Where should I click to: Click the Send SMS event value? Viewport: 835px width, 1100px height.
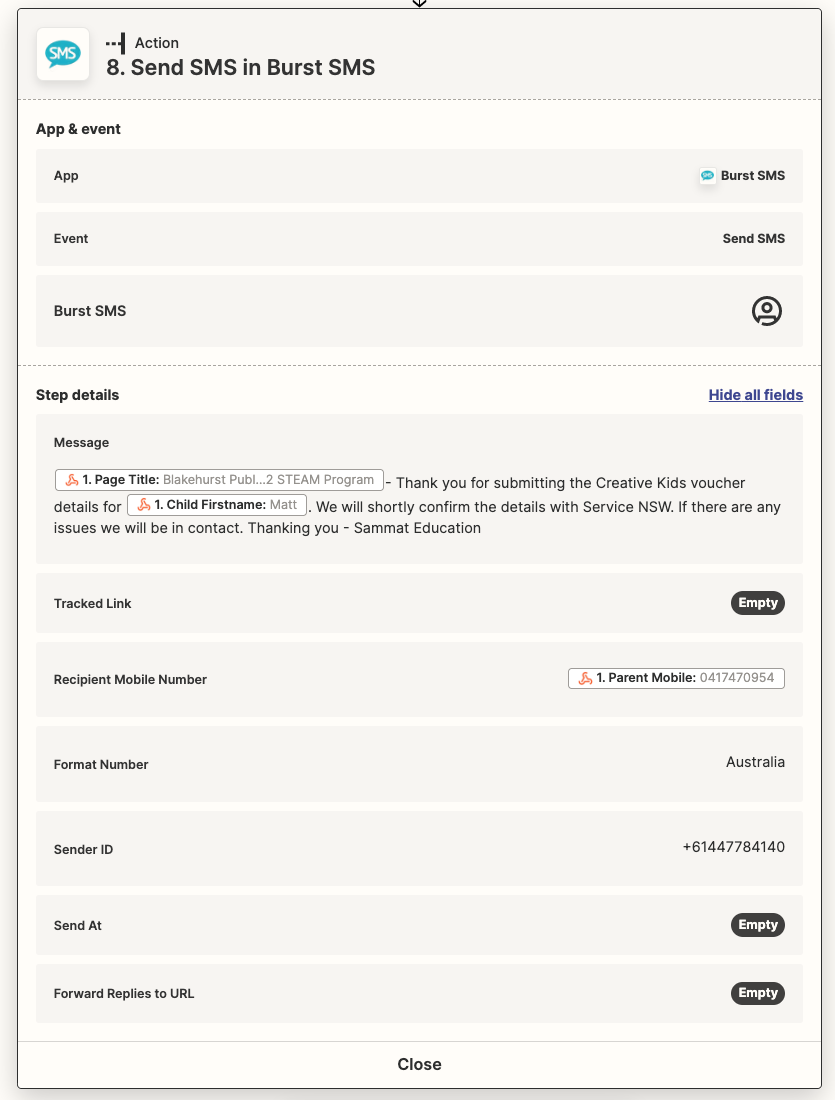click(754, 239)
